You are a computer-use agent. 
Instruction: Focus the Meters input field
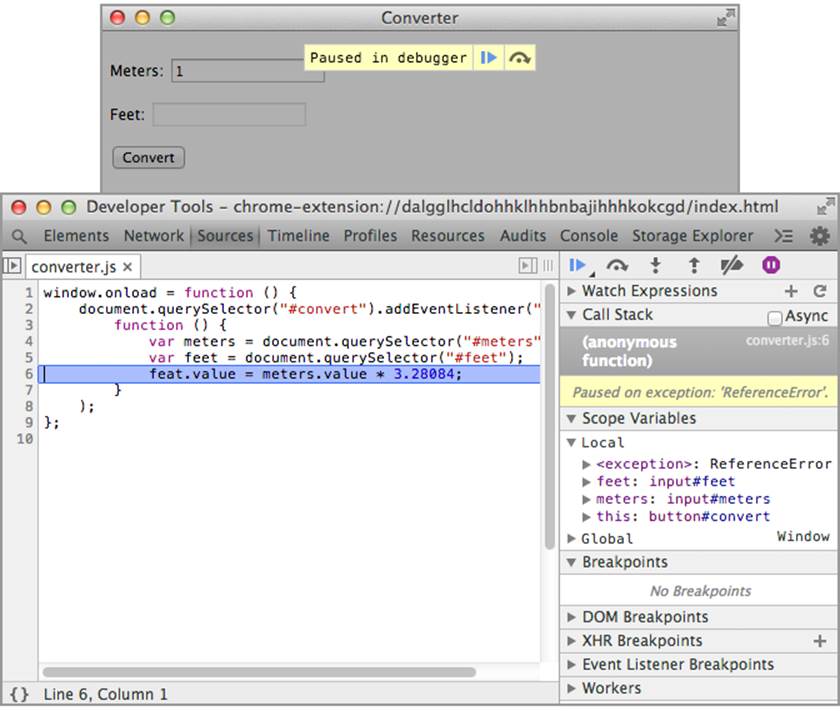coord(248,71)
